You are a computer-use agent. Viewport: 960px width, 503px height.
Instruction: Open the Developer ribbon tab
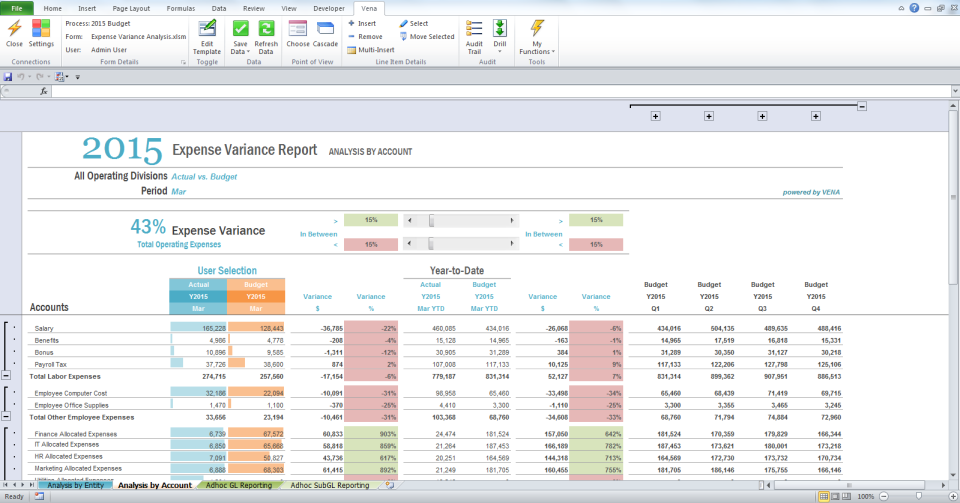tap(329, 9)
